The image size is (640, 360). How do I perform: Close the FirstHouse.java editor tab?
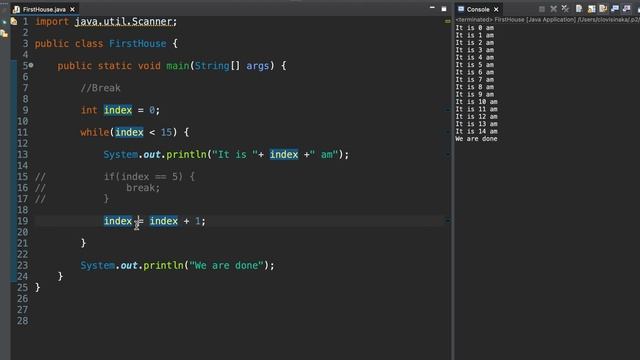coord(72,9)
